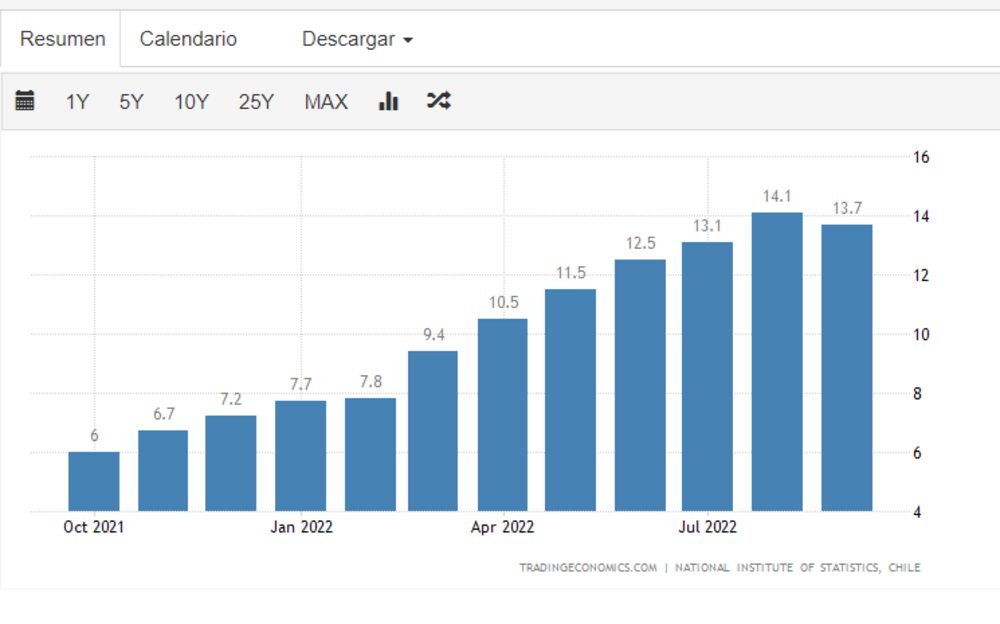1000x624 pixels.
Task: Select the column chart type icon
Action: 387,100
